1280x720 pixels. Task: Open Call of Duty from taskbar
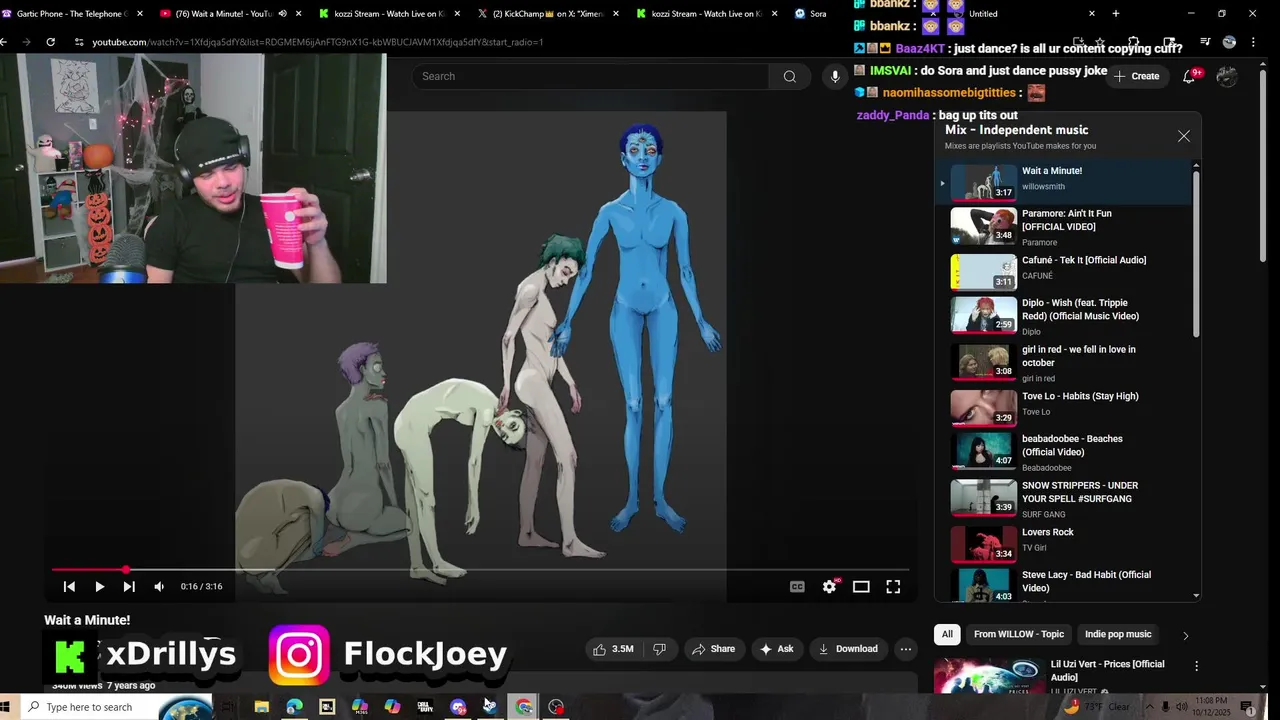(x=425, y=707)
